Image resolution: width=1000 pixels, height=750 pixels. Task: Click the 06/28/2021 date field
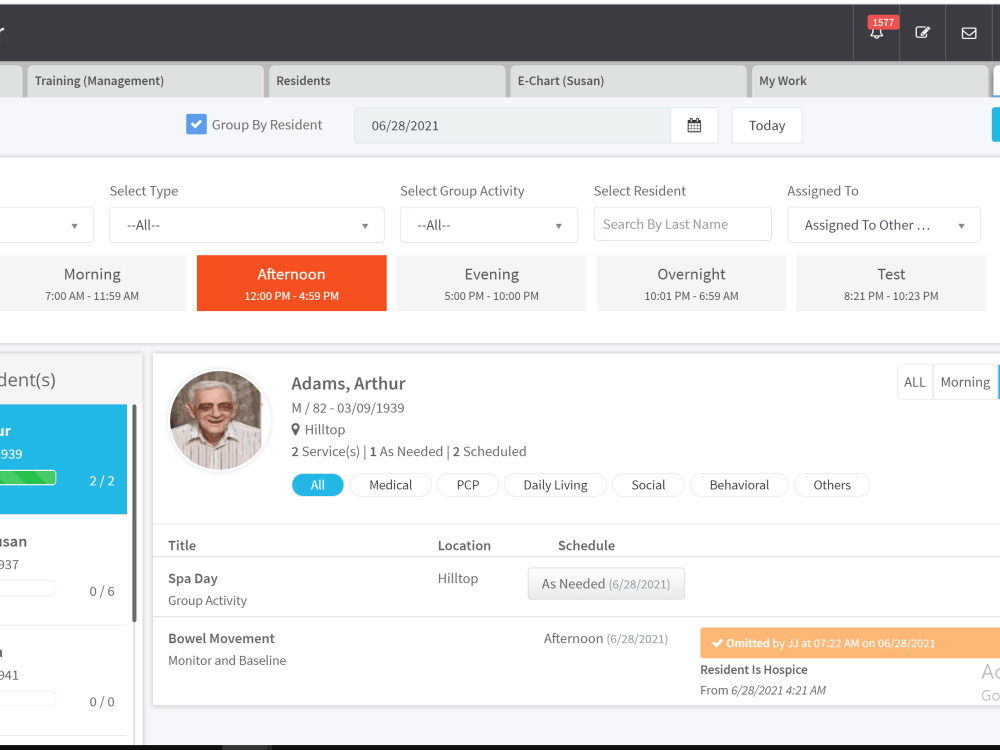point(513,126)
